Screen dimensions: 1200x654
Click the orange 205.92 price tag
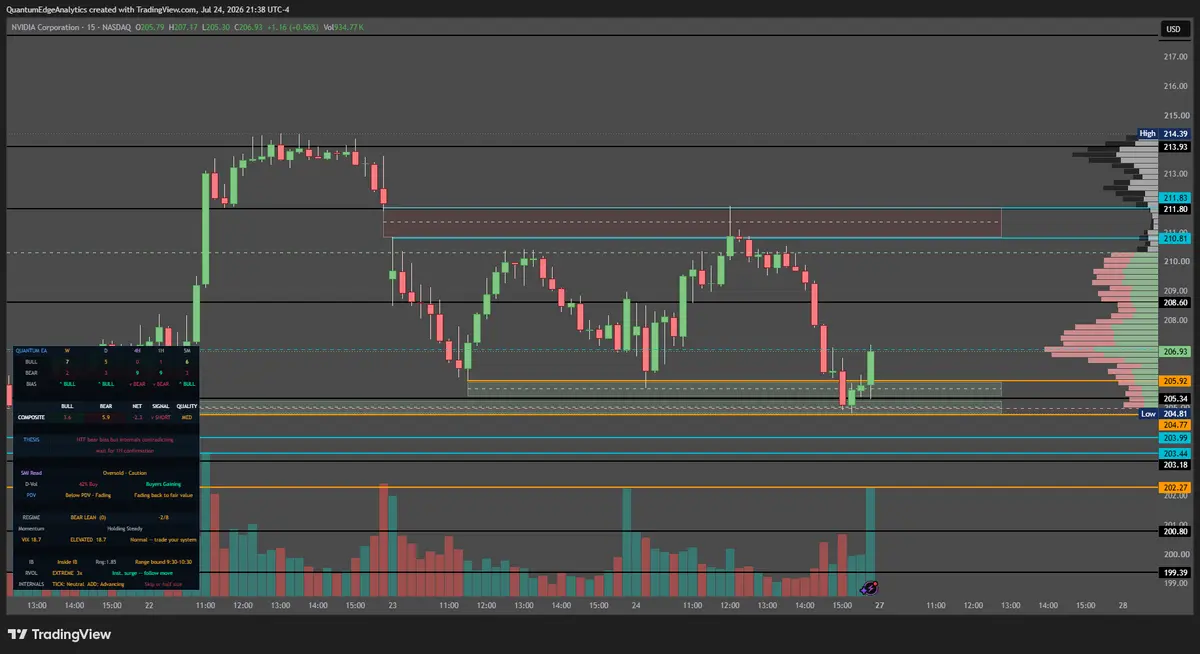1175,381
